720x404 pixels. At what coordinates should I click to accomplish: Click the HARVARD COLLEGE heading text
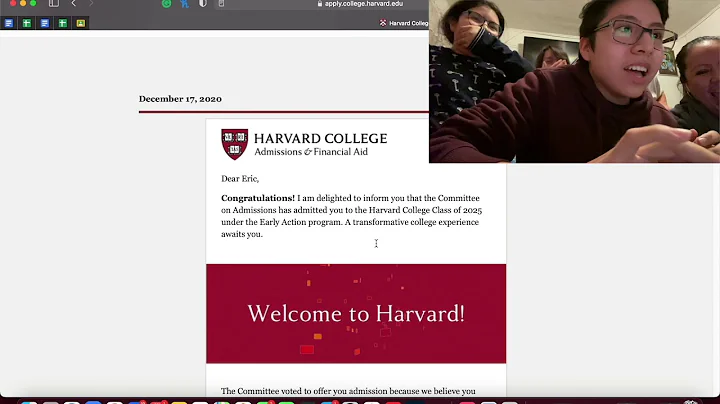tap(321, 138)
